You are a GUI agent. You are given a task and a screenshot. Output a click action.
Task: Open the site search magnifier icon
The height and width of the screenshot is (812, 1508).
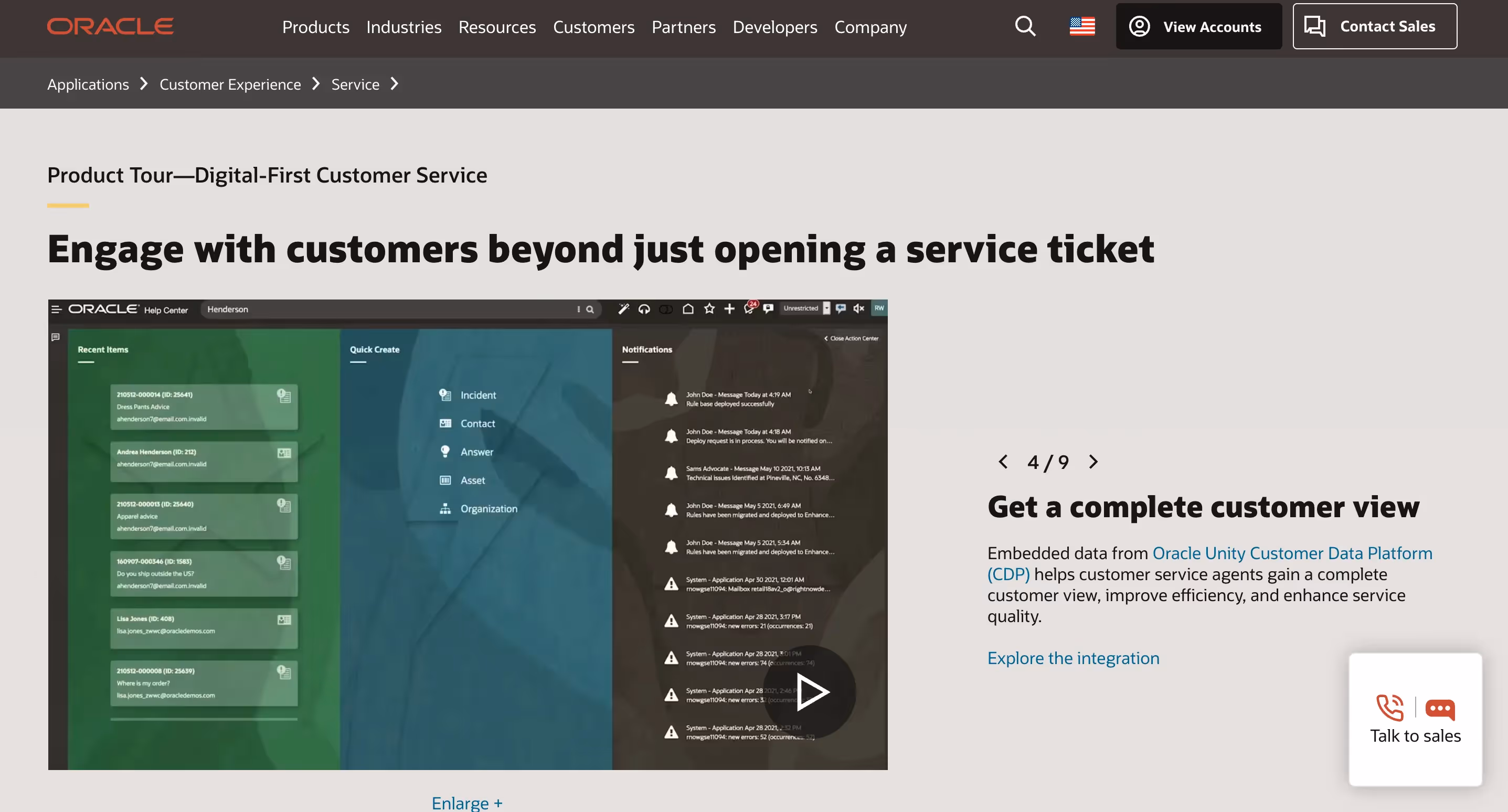[x=1025, y=26]
